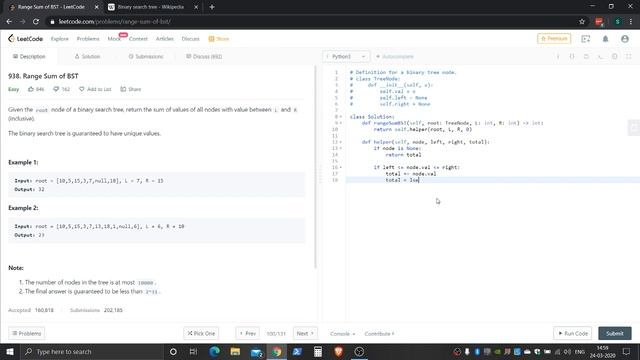Open a new browser tab
Viewport: 640px width, 360px height.
click(212, 7)
